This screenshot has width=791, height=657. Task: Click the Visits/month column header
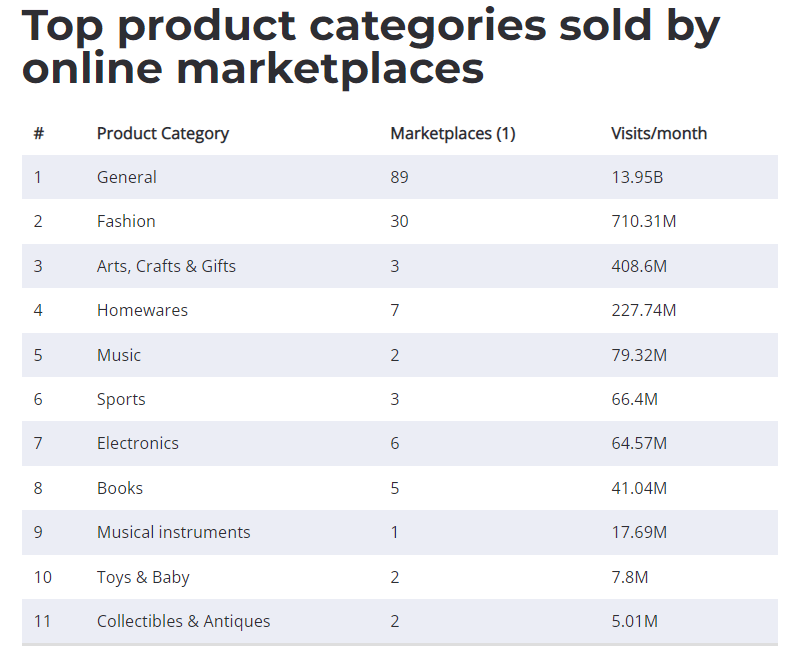tap(659, 134)
